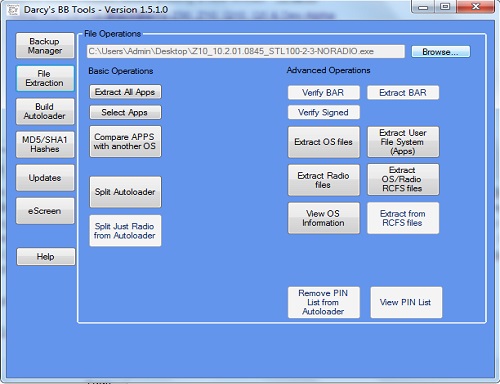This screenshot has height=384, width=500.
Task: Minimize the Darcy's BB Tools window
Action: coord(423,7)
